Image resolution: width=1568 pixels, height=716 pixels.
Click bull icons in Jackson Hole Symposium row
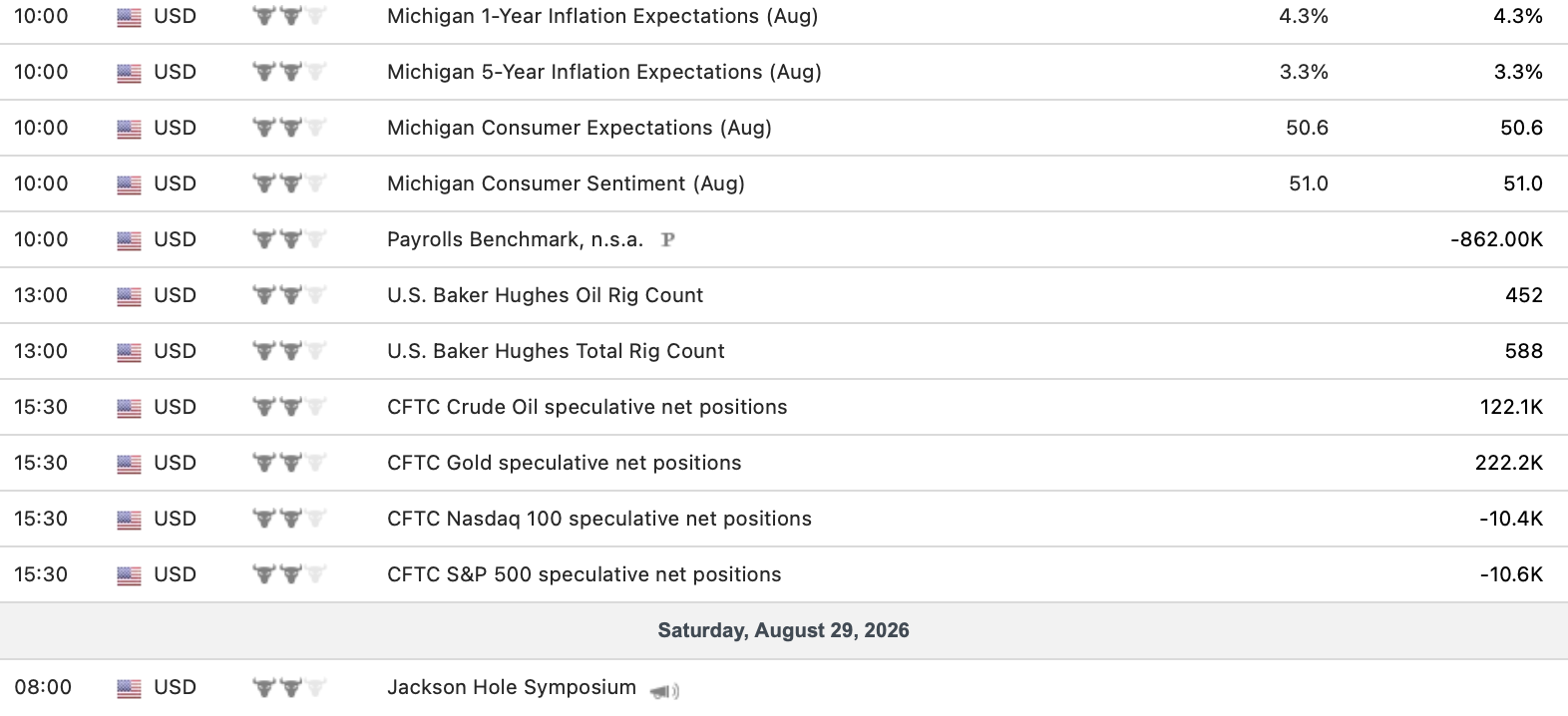click(x=289, y=687)
